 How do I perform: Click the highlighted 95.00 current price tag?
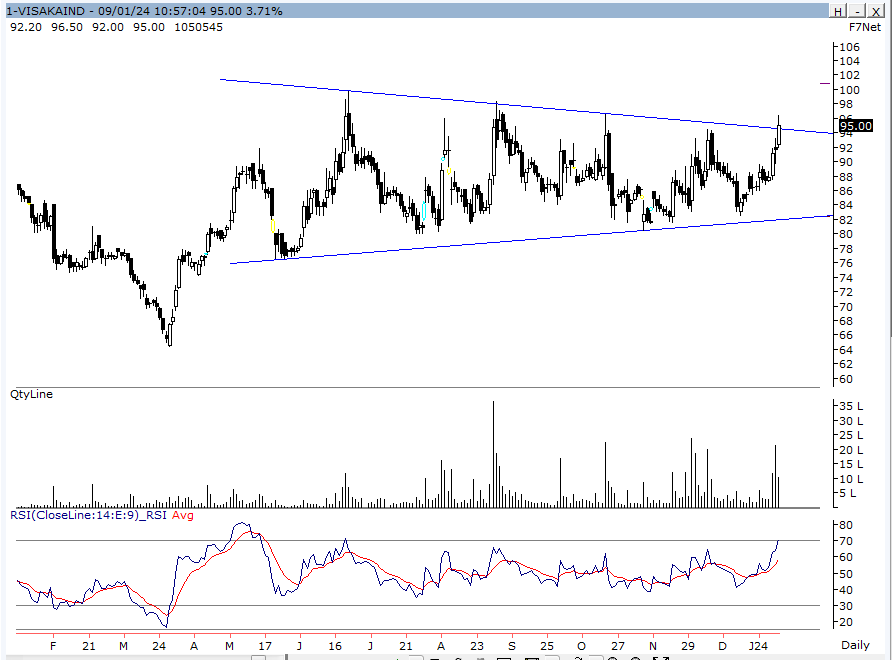coord(856,126)
